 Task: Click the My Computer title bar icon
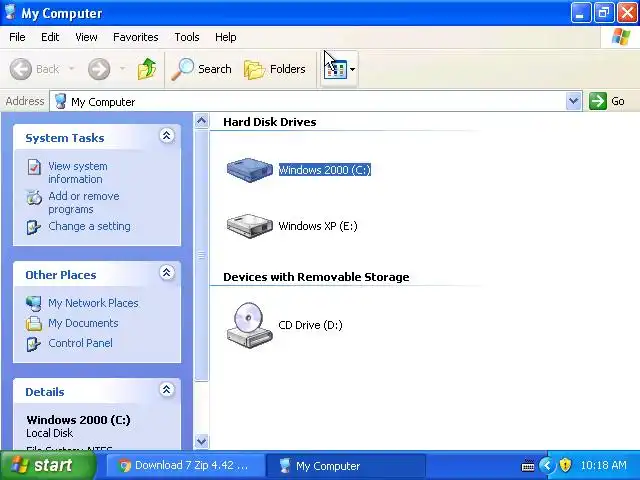pos(10,12)
